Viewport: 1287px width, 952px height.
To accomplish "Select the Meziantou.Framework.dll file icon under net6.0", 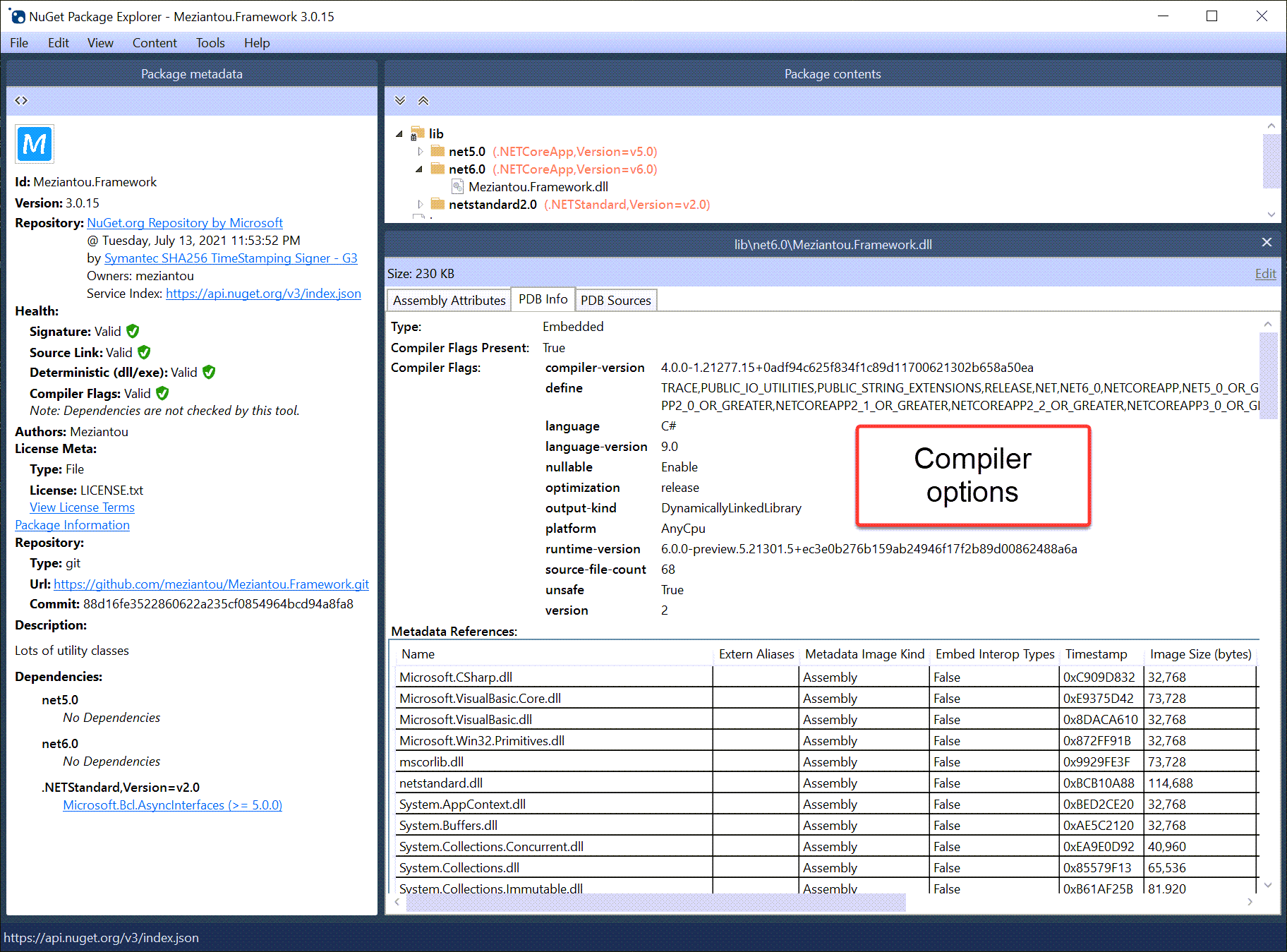I will (457, 186).
